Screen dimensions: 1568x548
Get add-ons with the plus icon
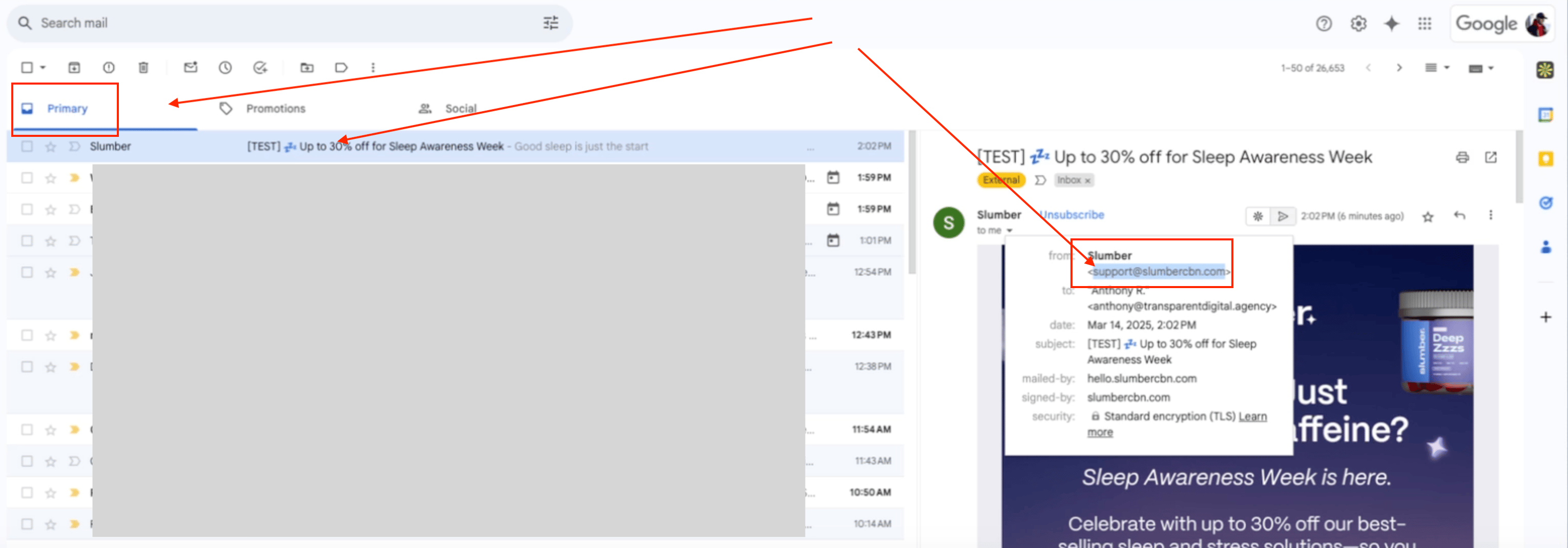point(1545,317)
